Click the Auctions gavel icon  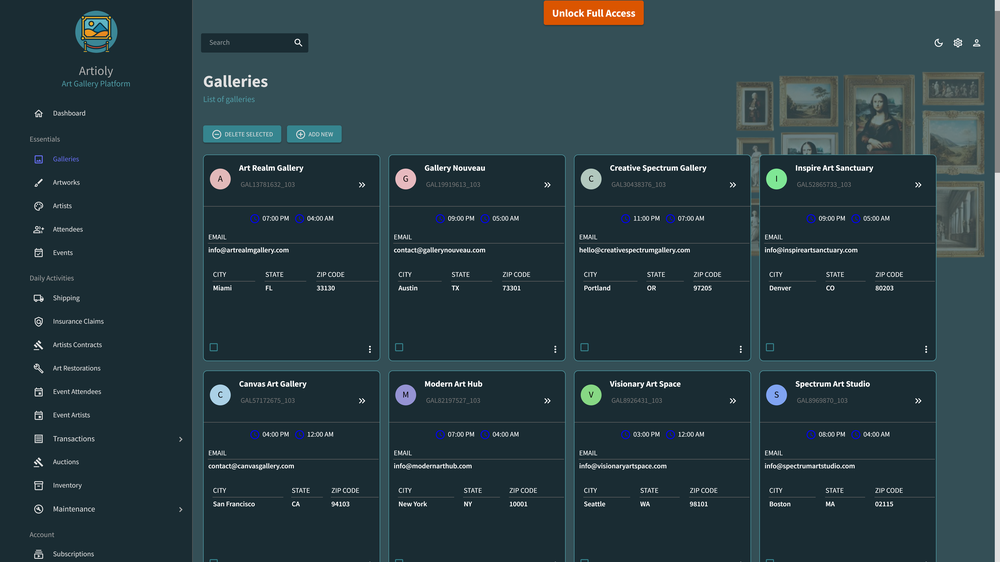[x=38, y=462]
